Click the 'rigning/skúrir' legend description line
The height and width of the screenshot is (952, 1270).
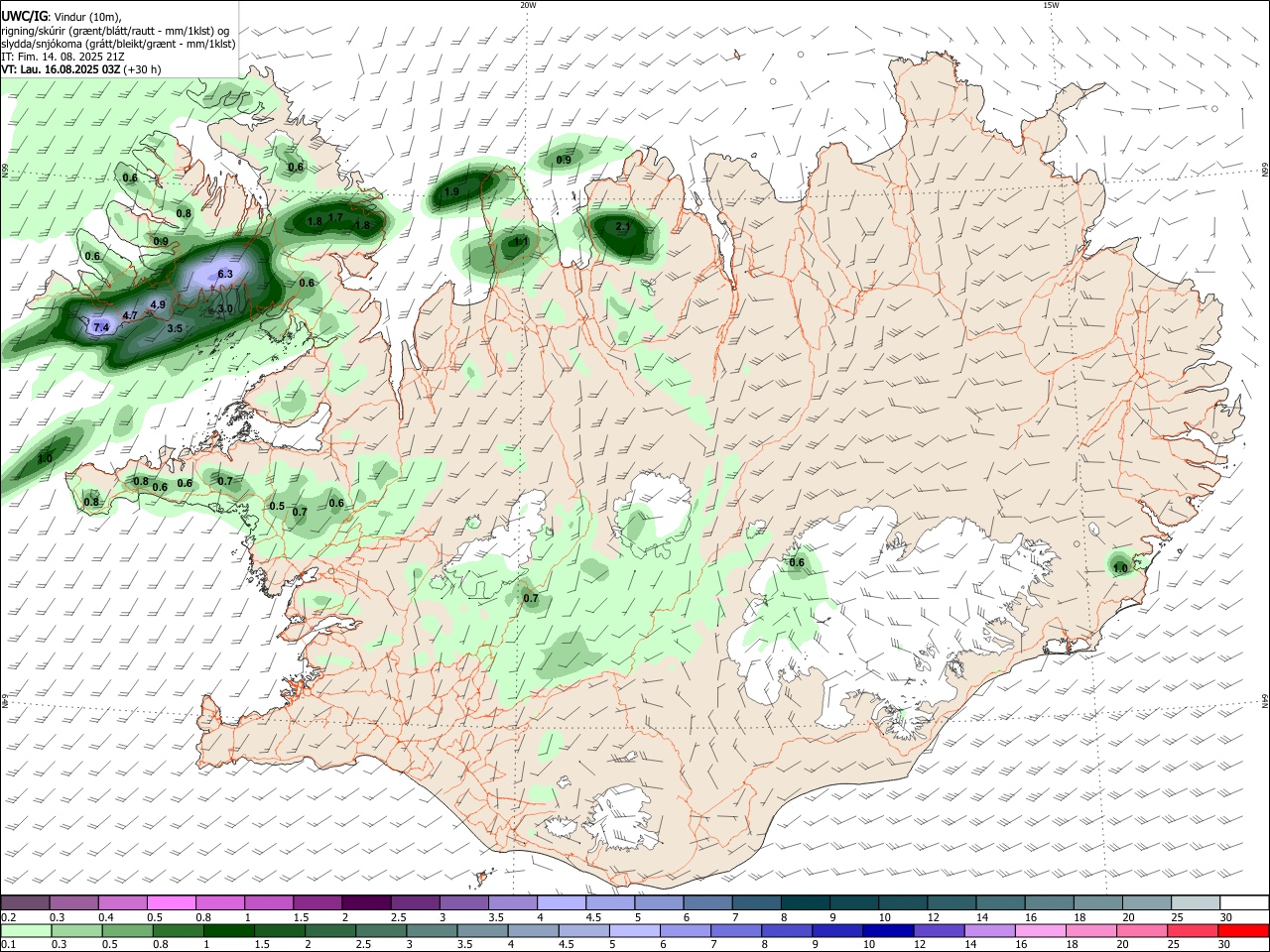click(116, 31)
